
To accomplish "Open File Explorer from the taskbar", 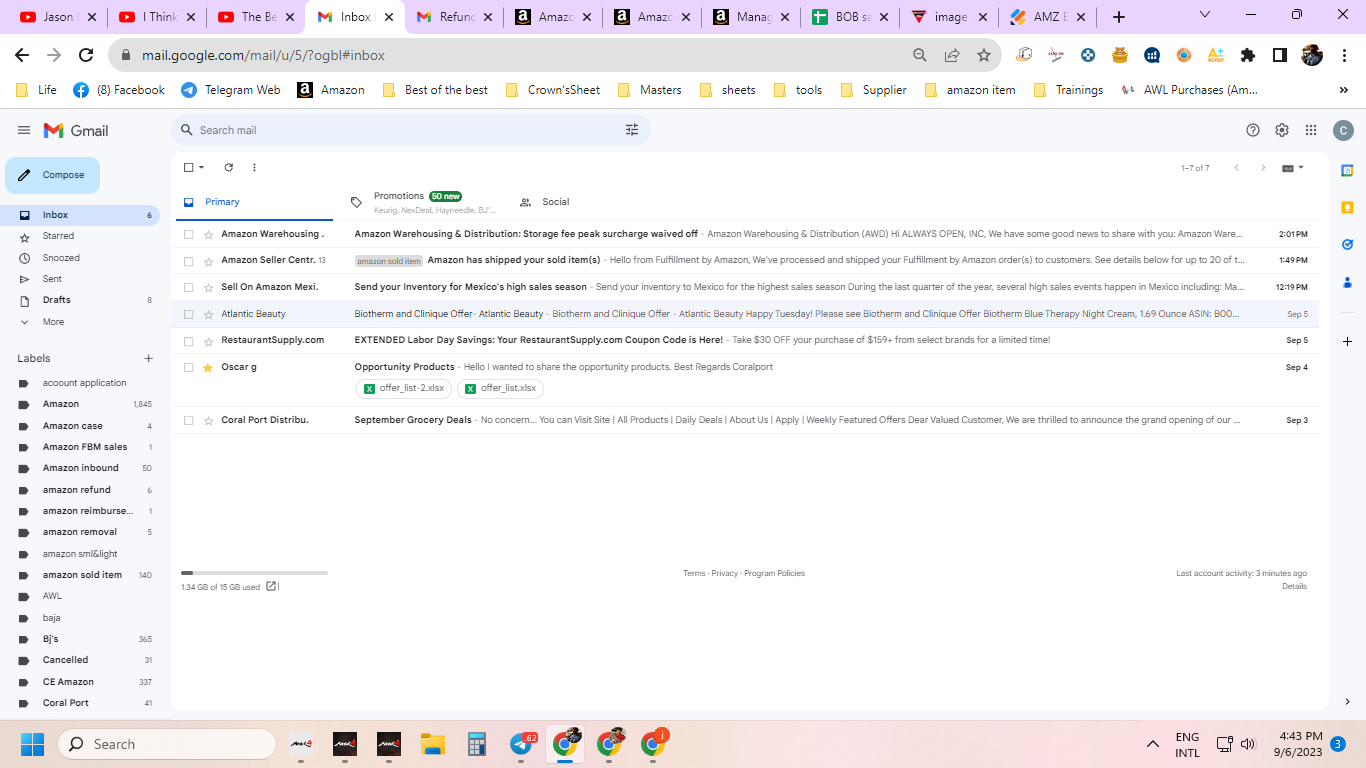I will click(x=433, y=744).
